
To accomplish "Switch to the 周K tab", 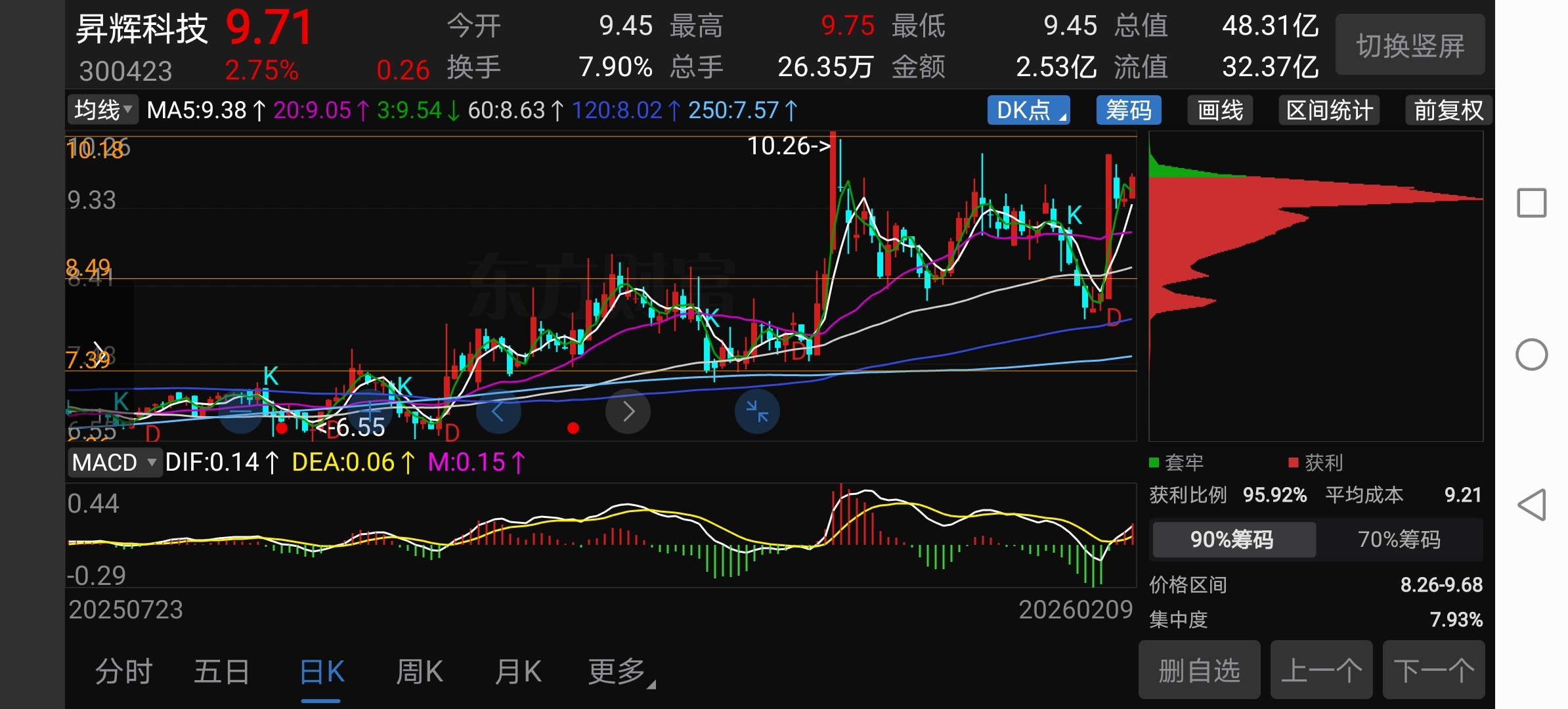I will pyautogui.click(x=420, y=672).
